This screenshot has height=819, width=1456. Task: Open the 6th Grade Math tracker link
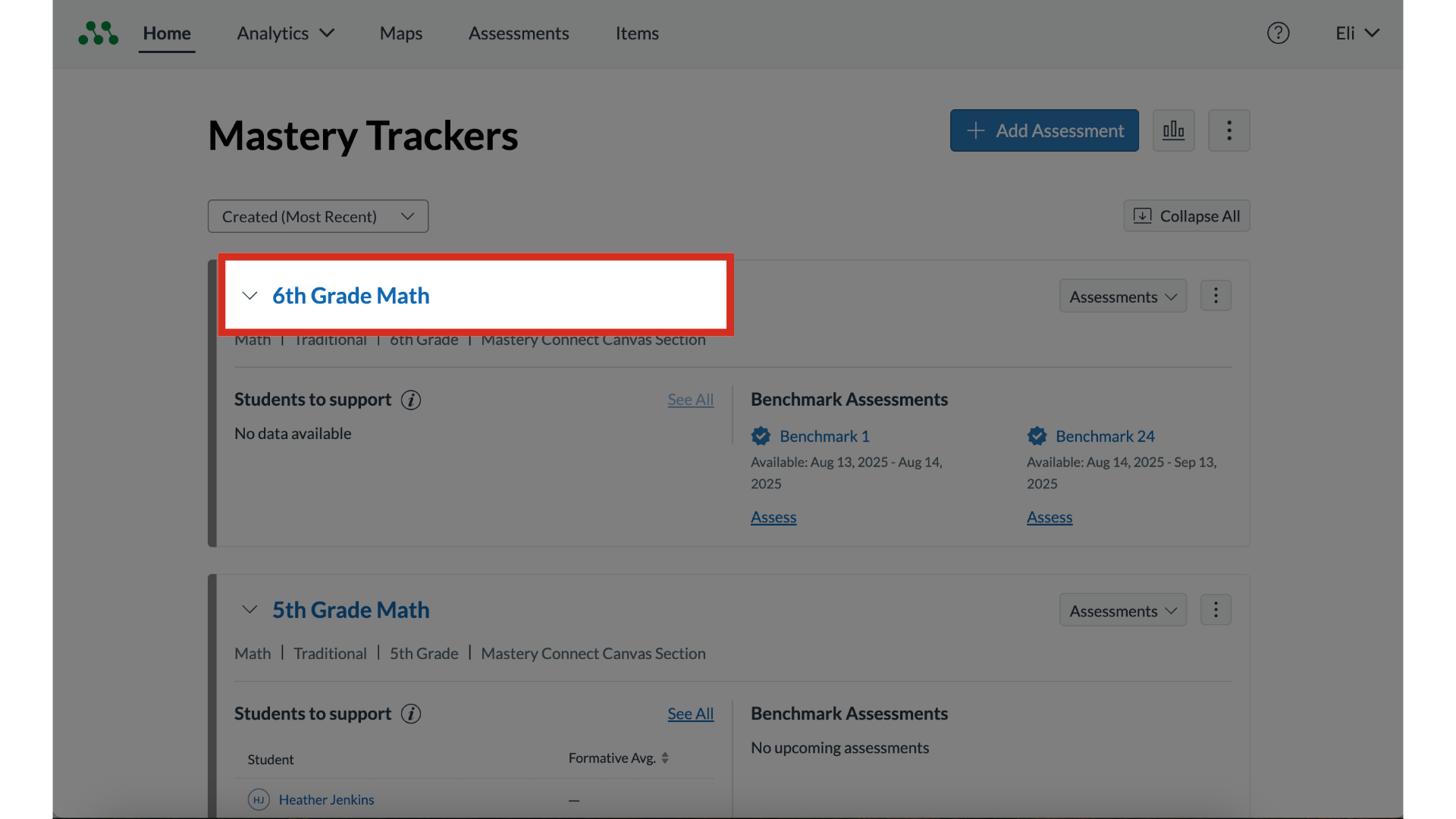[350, 296]
